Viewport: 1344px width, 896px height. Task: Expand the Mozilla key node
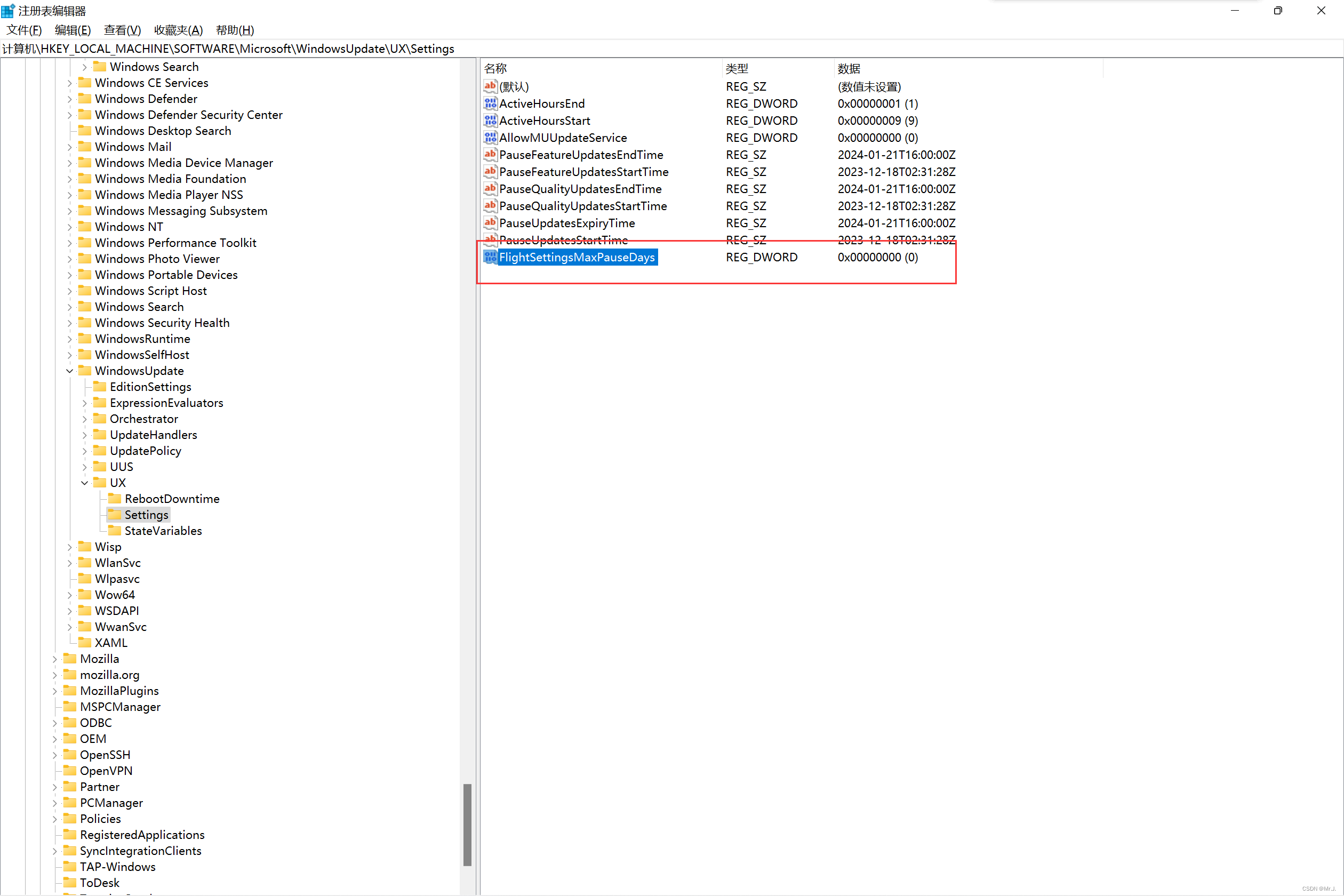coord(55,659)
